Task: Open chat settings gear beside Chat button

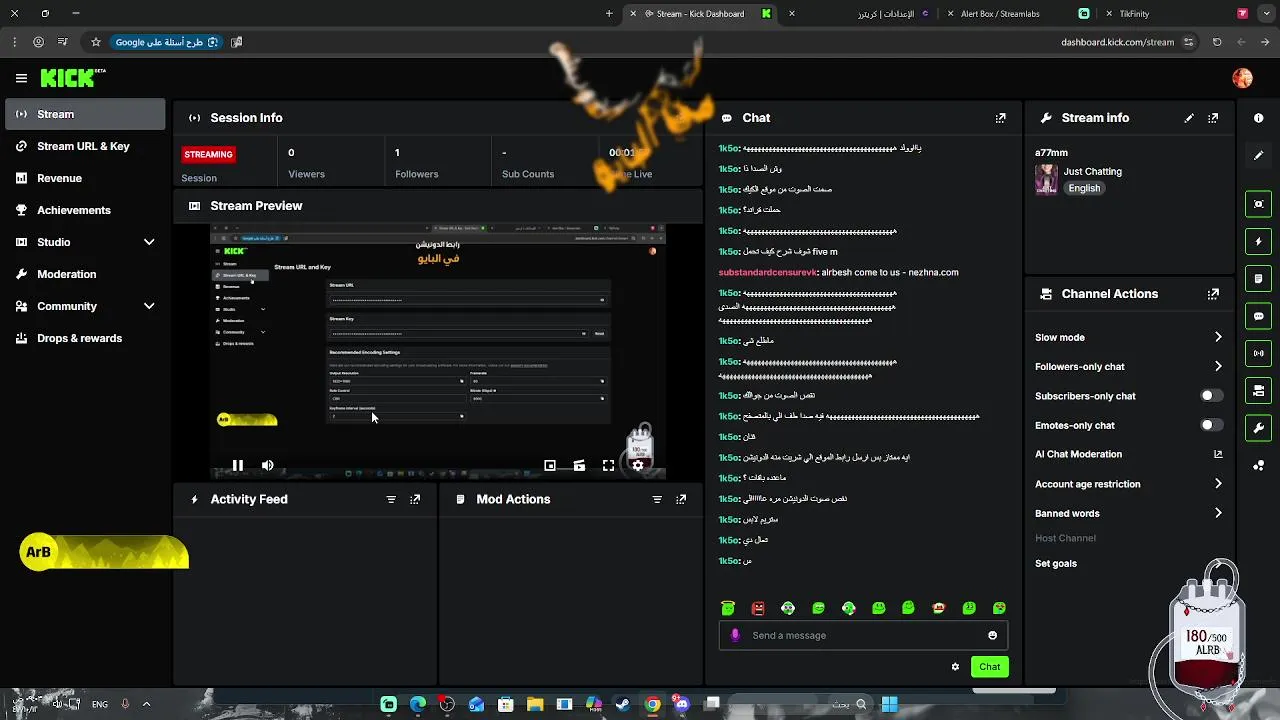Action: coord(955,667)
